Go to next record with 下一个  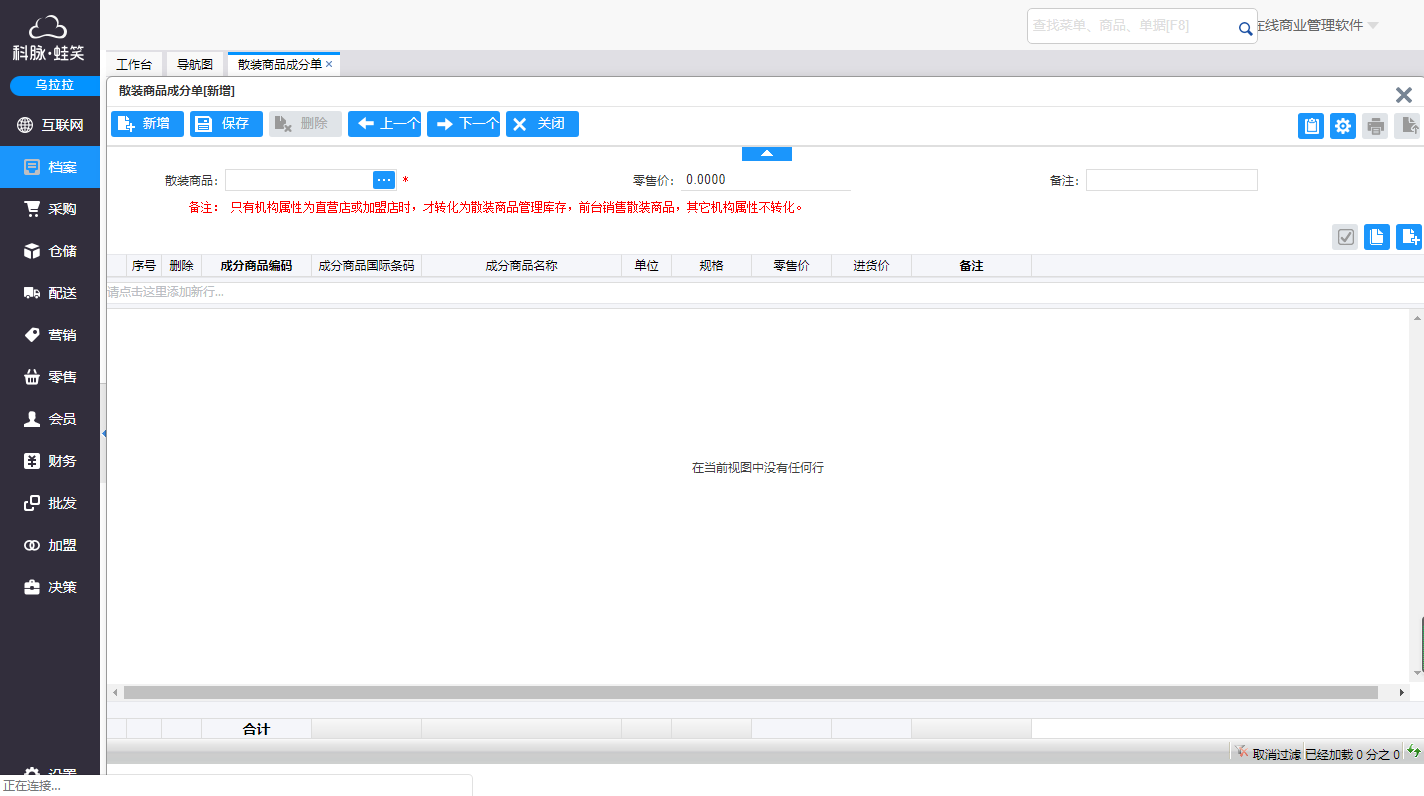click(x=463, y=124)
